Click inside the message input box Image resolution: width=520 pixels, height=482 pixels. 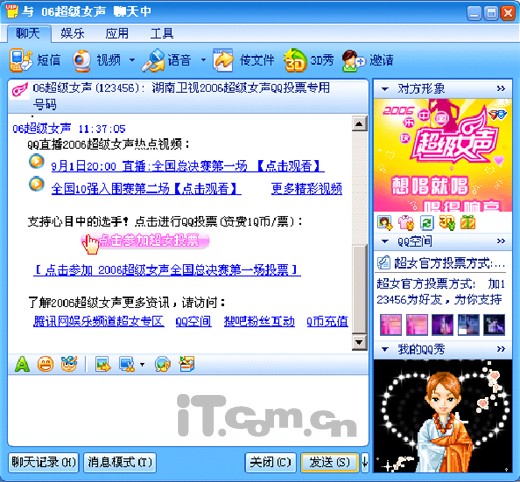[188, 410]
